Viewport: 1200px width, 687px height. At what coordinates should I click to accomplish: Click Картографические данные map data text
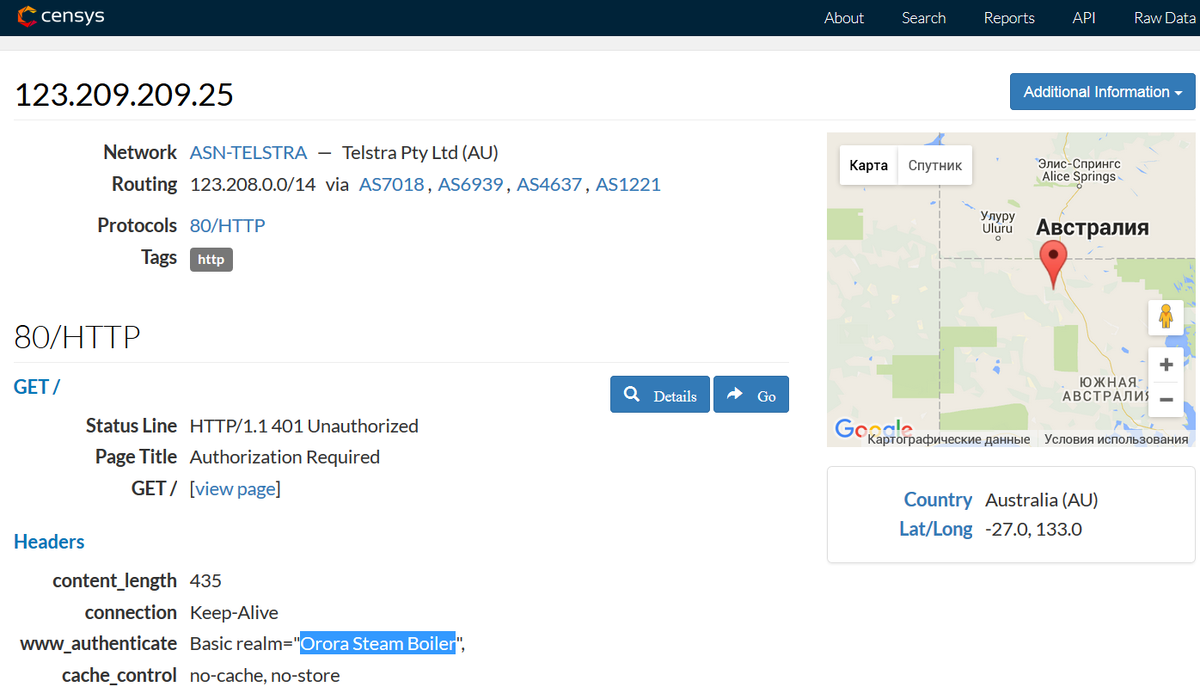[x=948, y=439]
